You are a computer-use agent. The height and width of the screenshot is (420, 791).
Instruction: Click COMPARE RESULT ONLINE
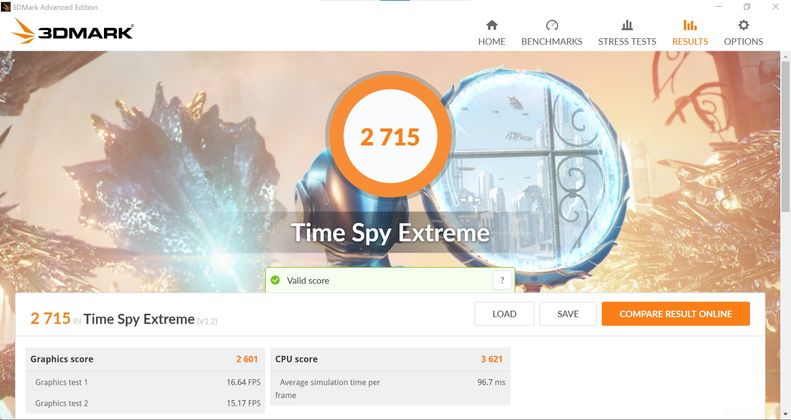coord(675,314)
